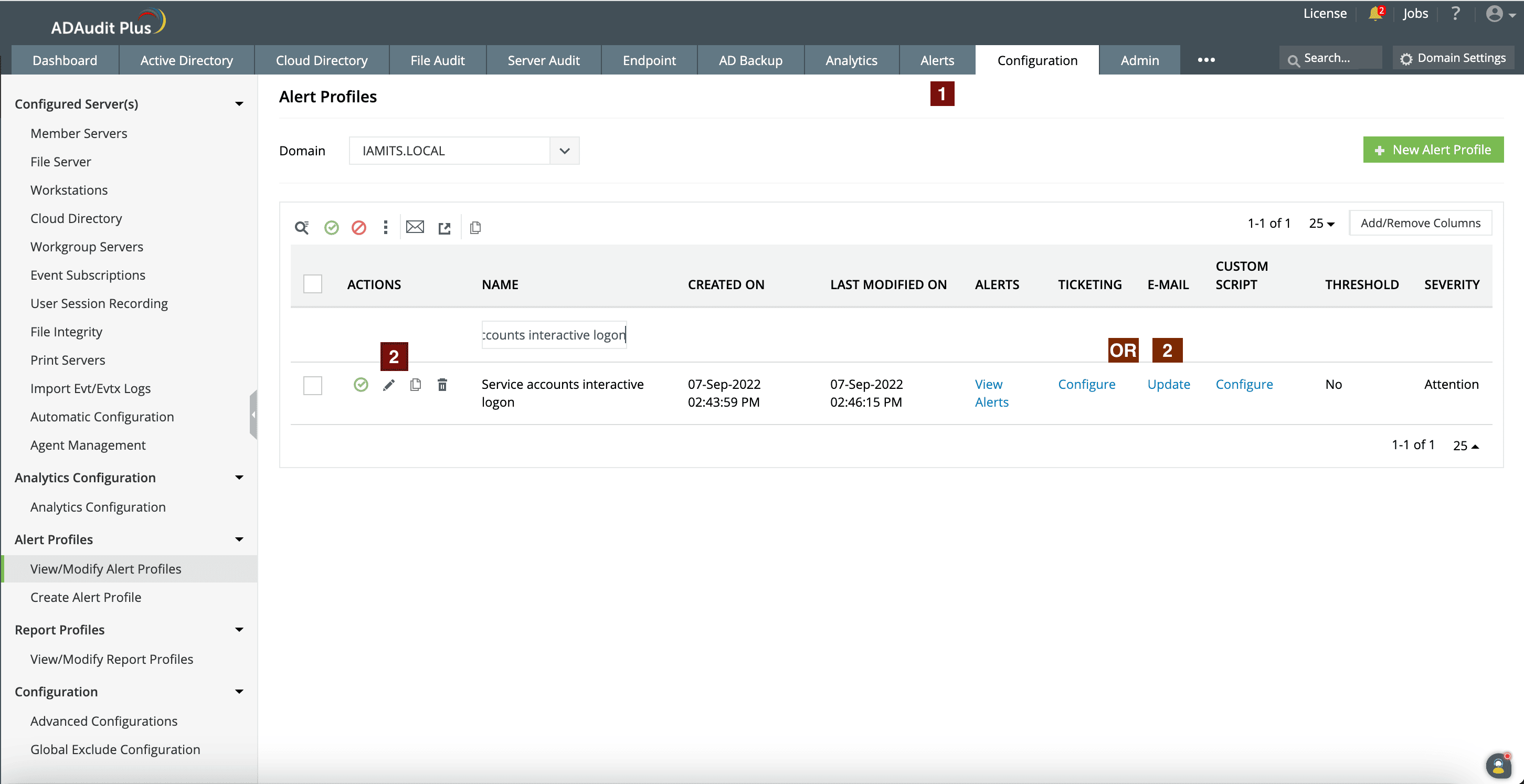Open the top rows-per-page 25 dropdown
Screen dimensions: 1524x784
point(1321,223)
